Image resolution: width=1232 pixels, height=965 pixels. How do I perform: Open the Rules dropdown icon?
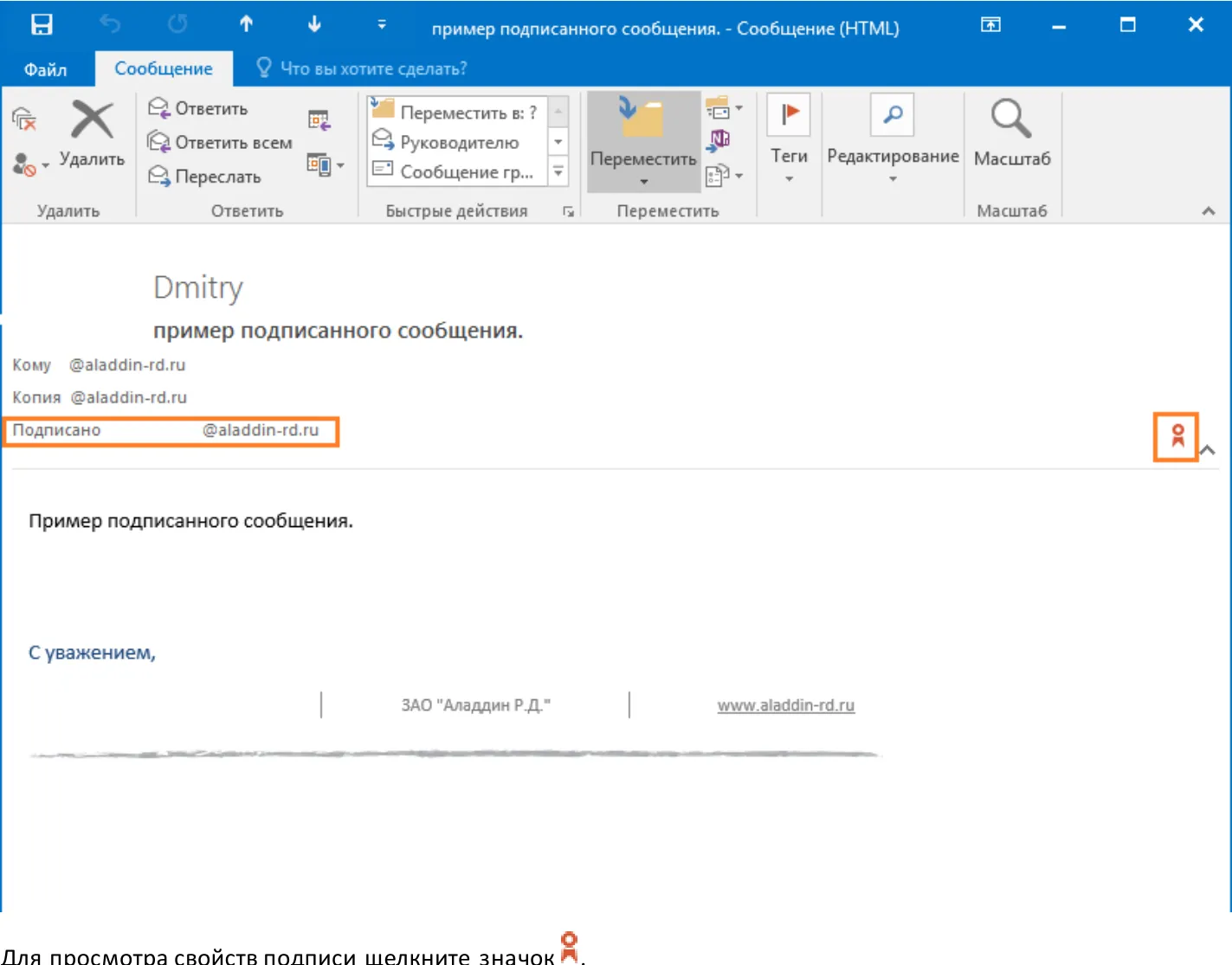pos(724,108)
